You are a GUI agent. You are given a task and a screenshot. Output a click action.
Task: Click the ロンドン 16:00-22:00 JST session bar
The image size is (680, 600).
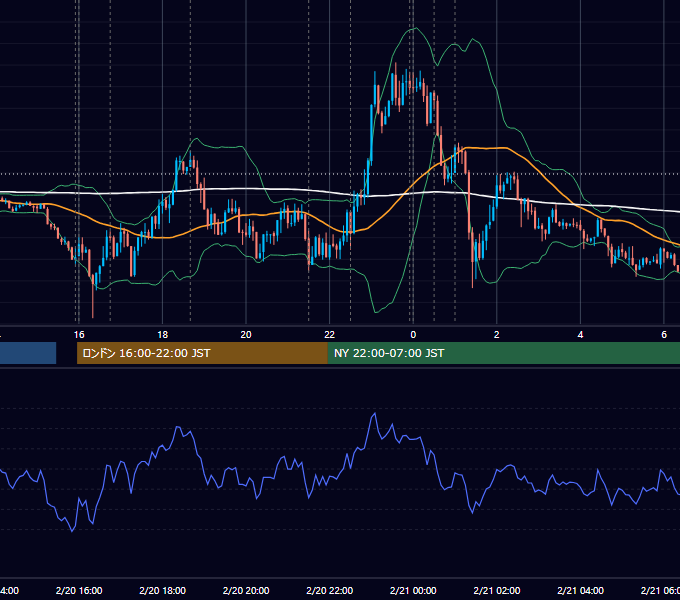(202, 353)
